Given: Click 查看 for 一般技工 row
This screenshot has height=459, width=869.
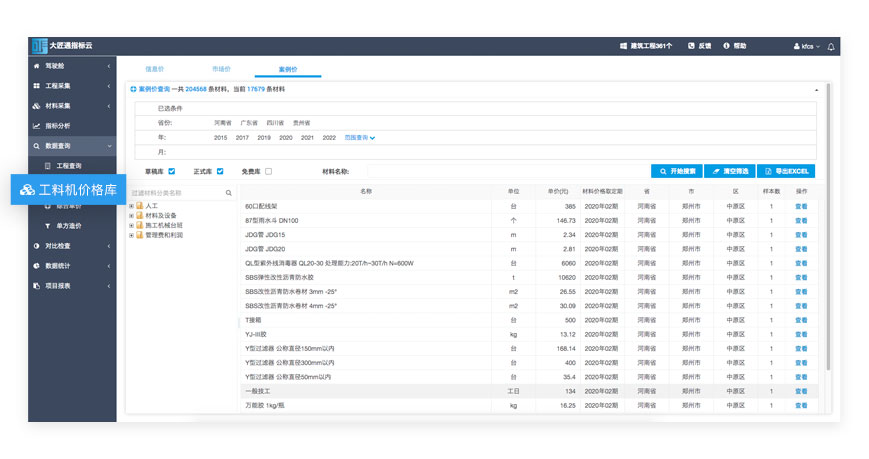Looking at the screenshot, I should click(x=801, y=391).
